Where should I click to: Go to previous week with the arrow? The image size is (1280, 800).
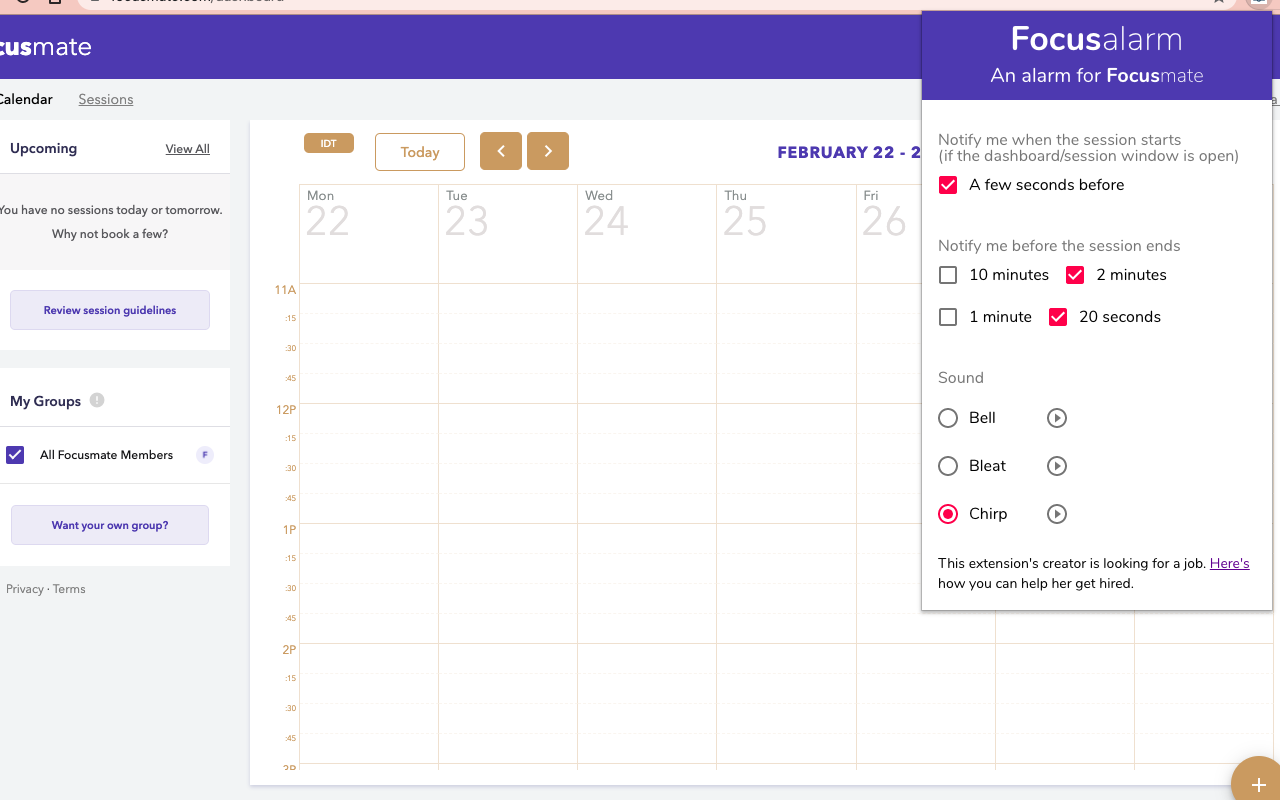pos(500,151)
